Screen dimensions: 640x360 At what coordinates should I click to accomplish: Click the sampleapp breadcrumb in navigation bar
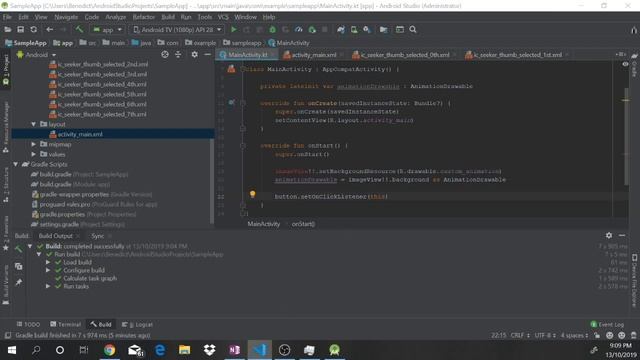click(x=242, y=42)
